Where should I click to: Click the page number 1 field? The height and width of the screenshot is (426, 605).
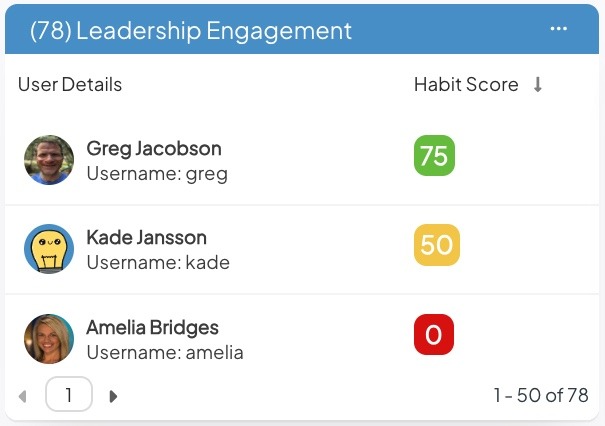(x=69, y=395)
